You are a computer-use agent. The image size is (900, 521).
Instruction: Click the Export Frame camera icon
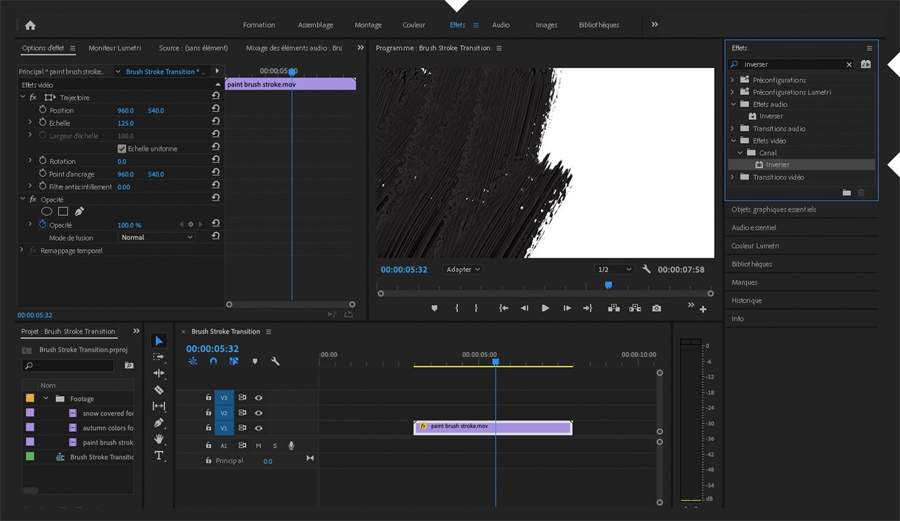(x=657, y=308)
